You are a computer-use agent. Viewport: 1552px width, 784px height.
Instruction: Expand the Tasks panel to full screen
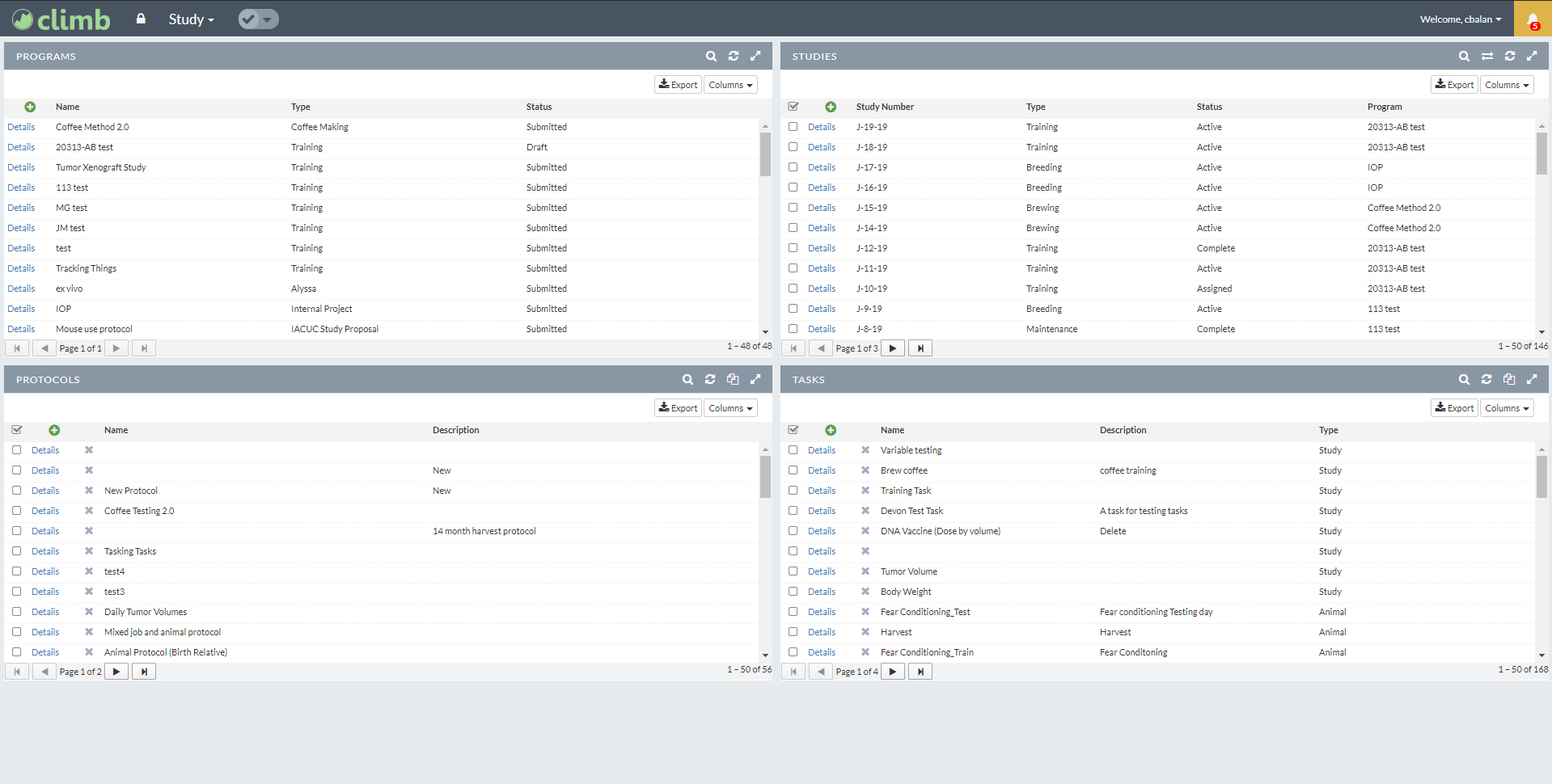tap(1532, 379)
